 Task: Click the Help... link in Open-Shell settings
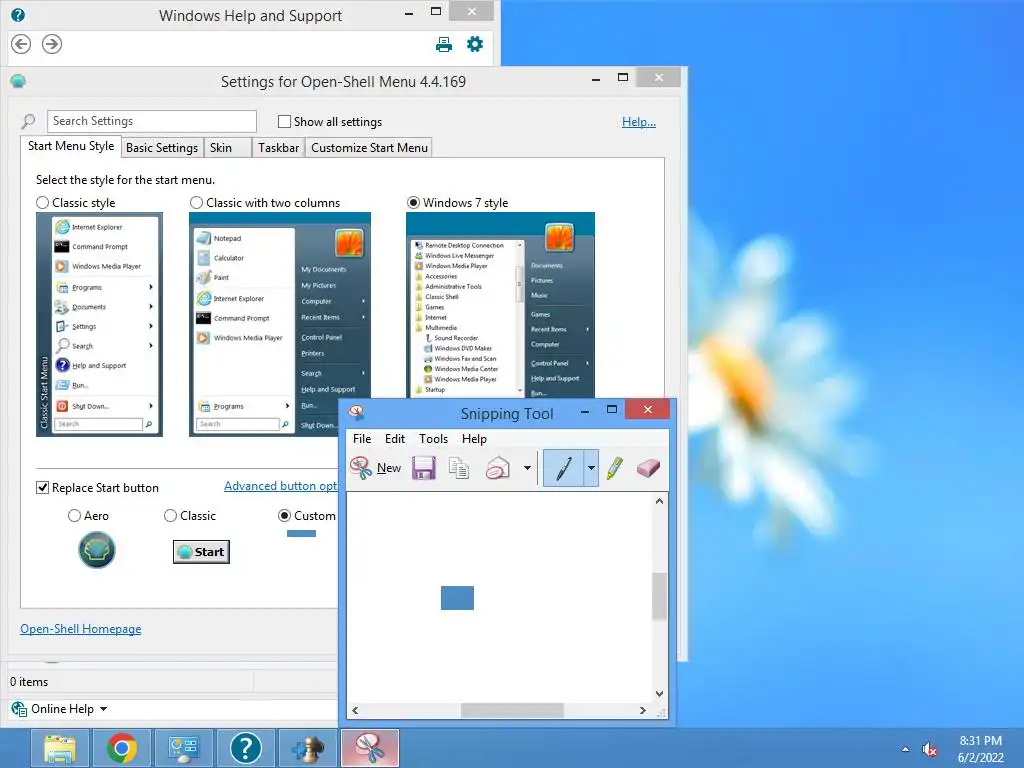(639, 121)
